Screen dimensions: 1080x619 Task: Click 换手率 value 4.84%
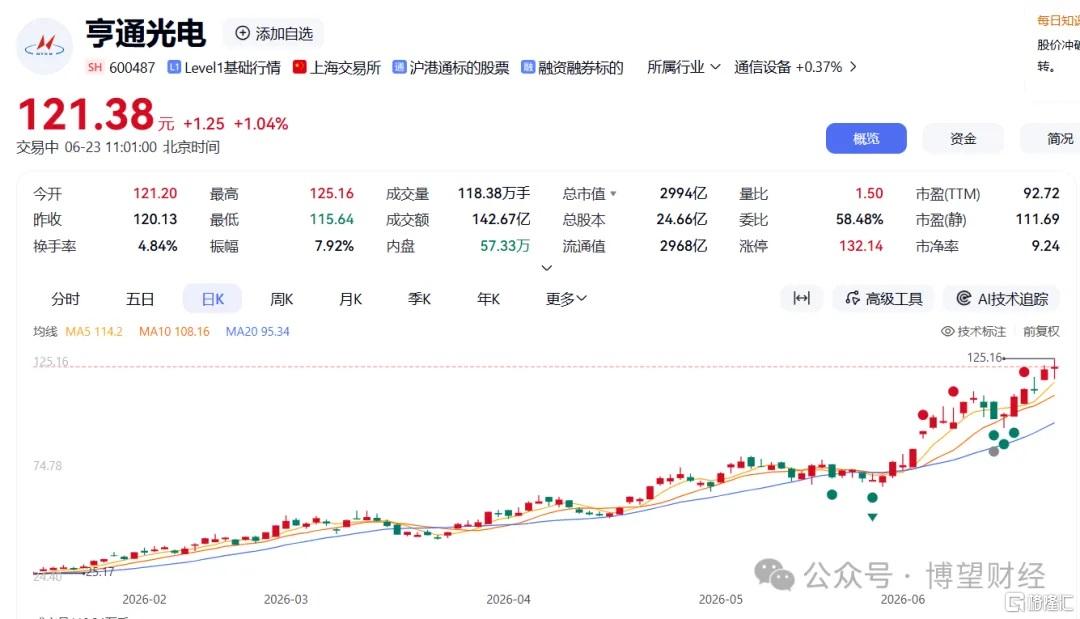tap(157, 246)
